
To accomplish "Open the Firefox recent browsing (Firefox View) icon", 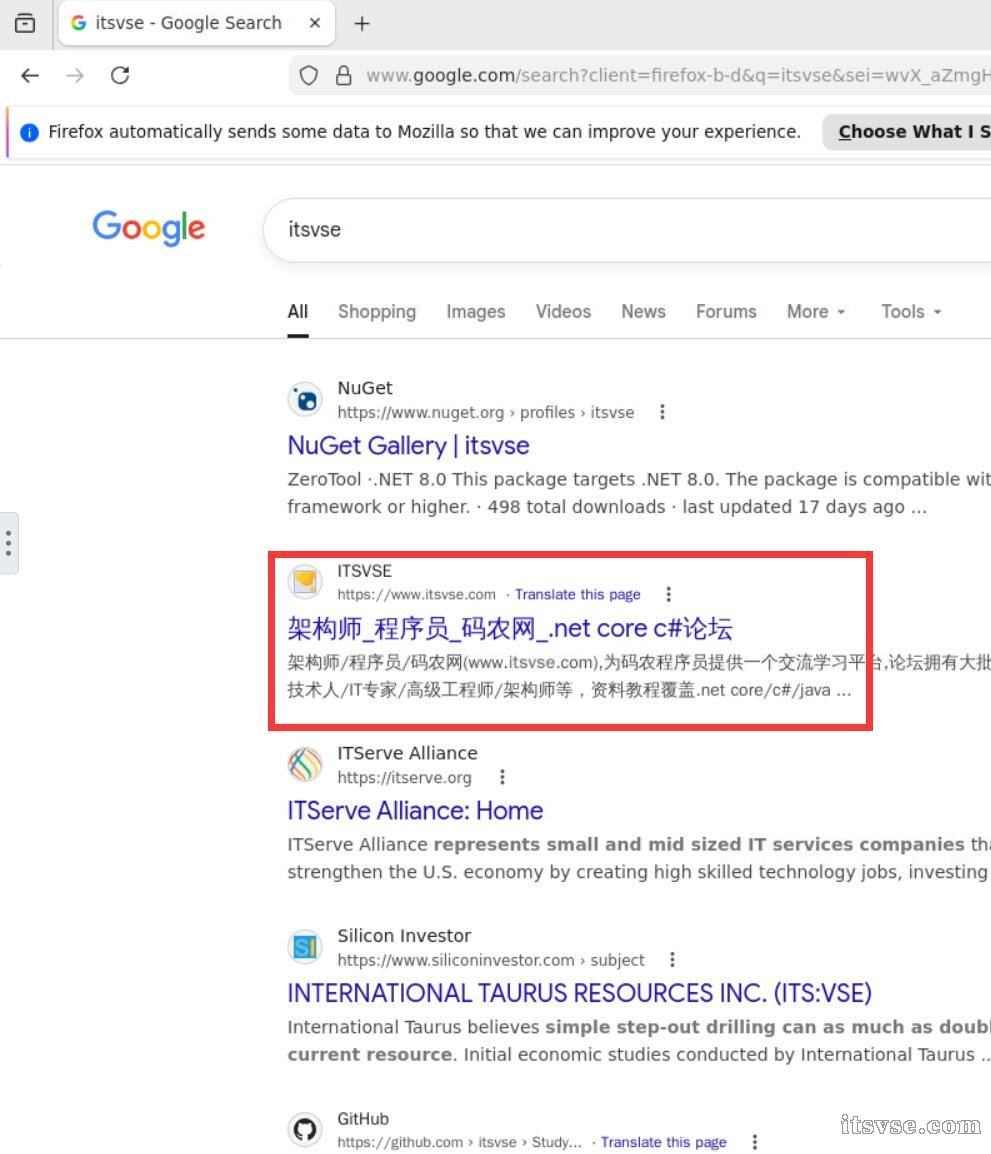I will coord(25,24).
